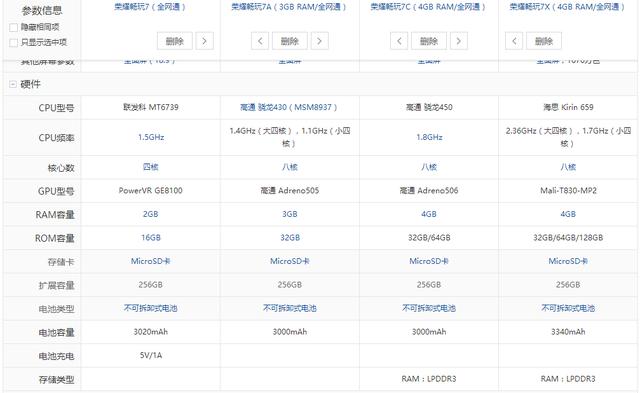640x393 pixels.
Task: Select 1.4GHz（大四核）CPU frequency cell
Action: click(x=290, y=137)
